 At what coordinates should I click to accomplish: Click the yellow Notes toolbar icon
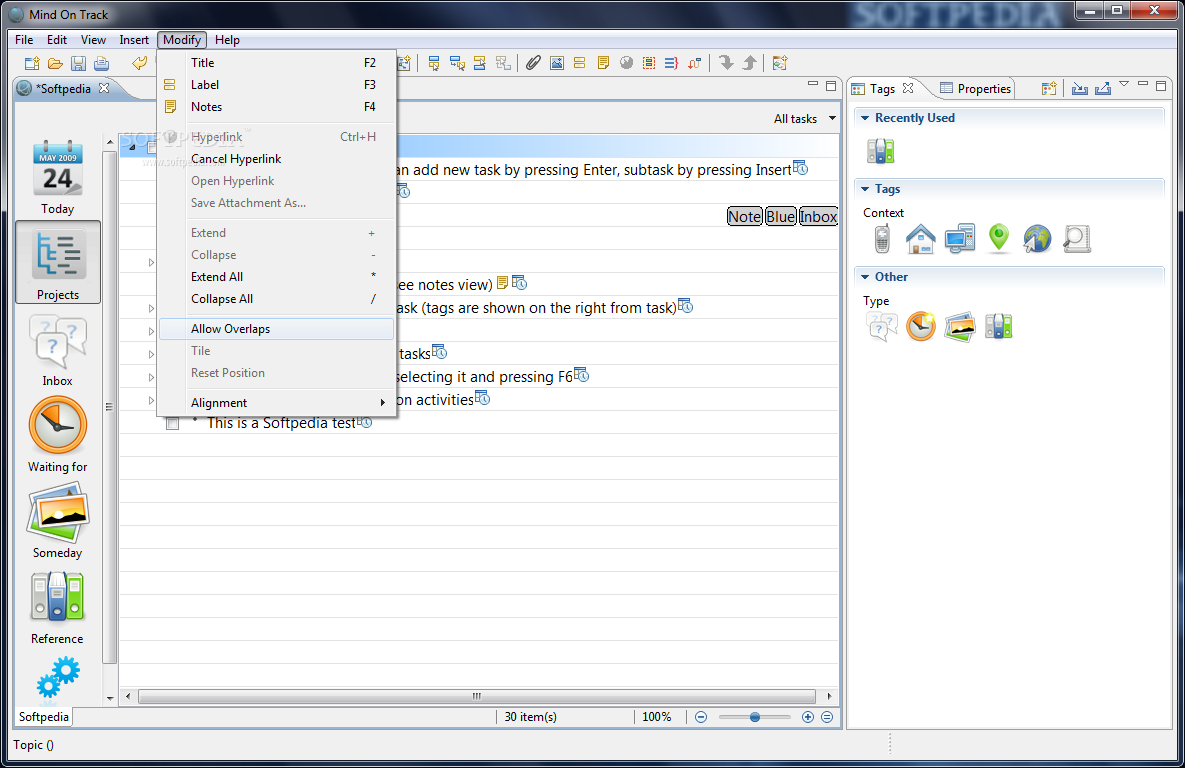tap(603, 63)
